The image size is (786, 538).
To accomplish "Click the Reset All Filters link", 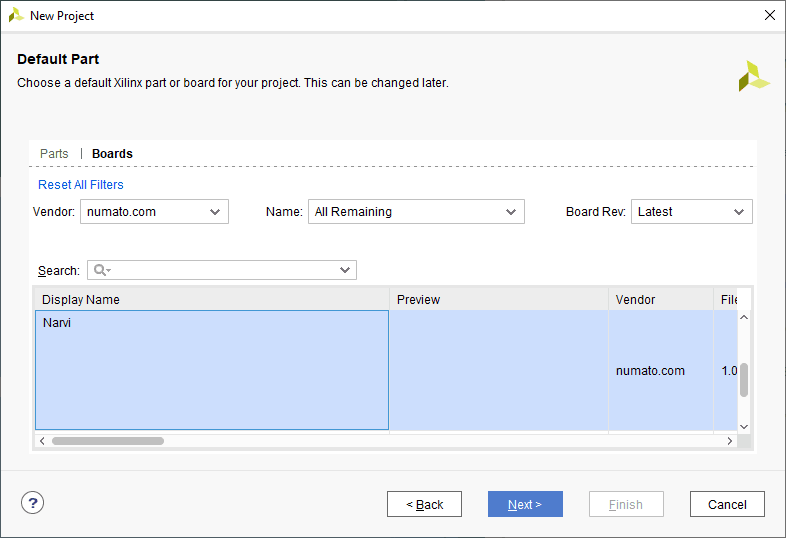I will (81, 185).
